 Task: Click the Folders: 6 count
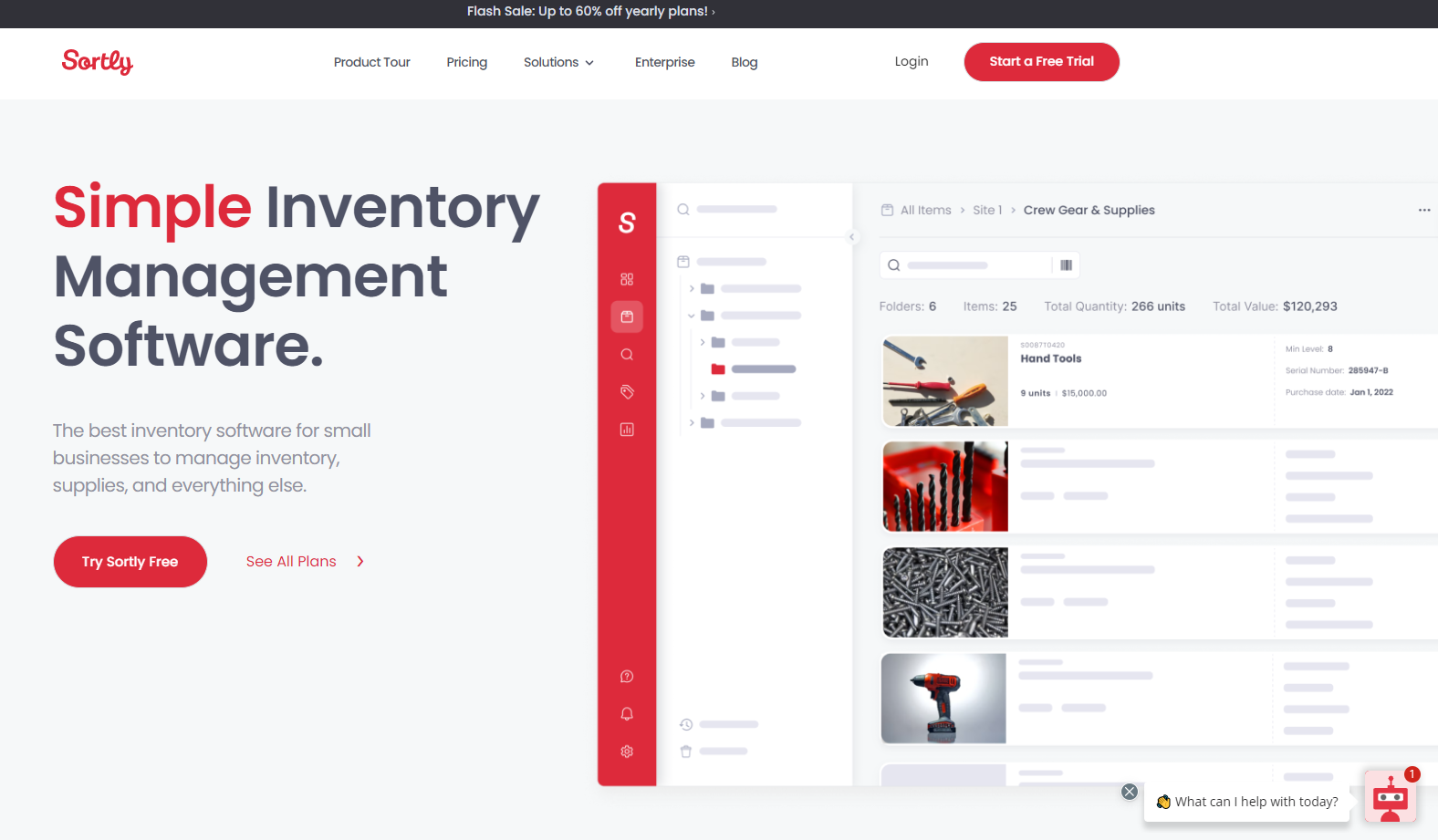click(907, 306)
